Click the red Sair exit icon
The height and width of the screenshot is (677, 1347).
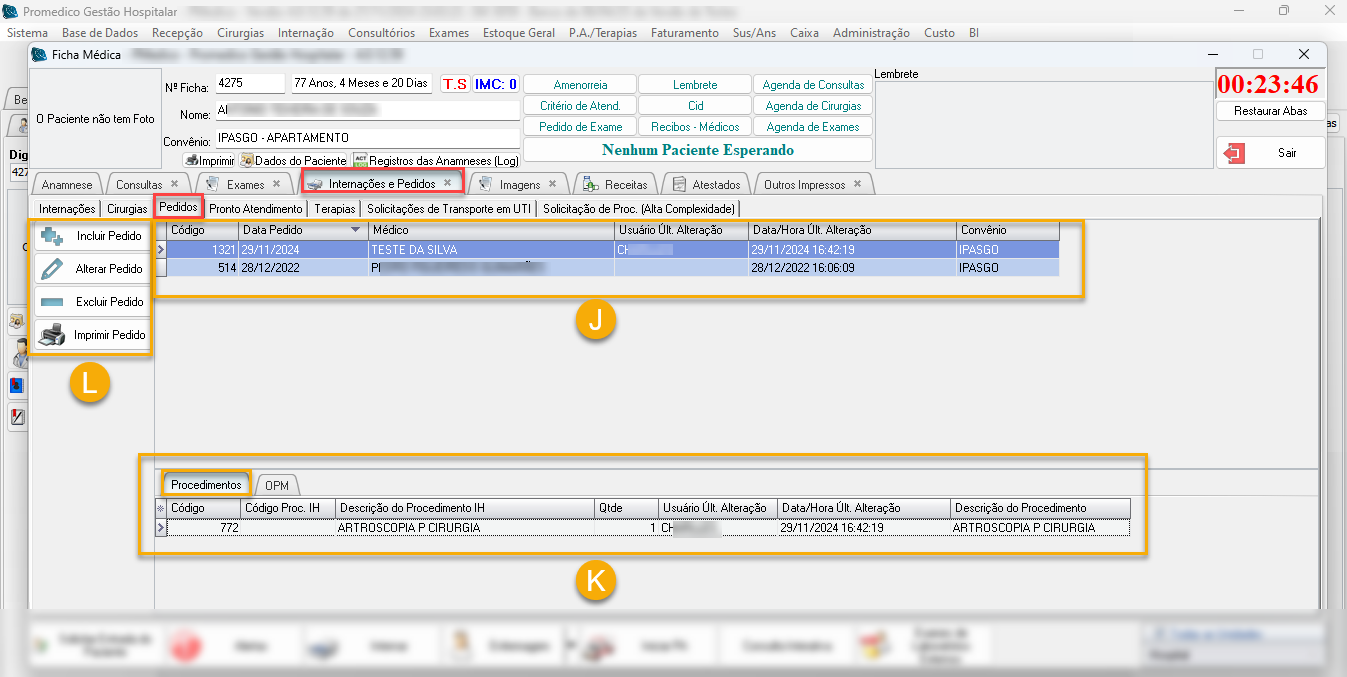[x=1235, y=153]
